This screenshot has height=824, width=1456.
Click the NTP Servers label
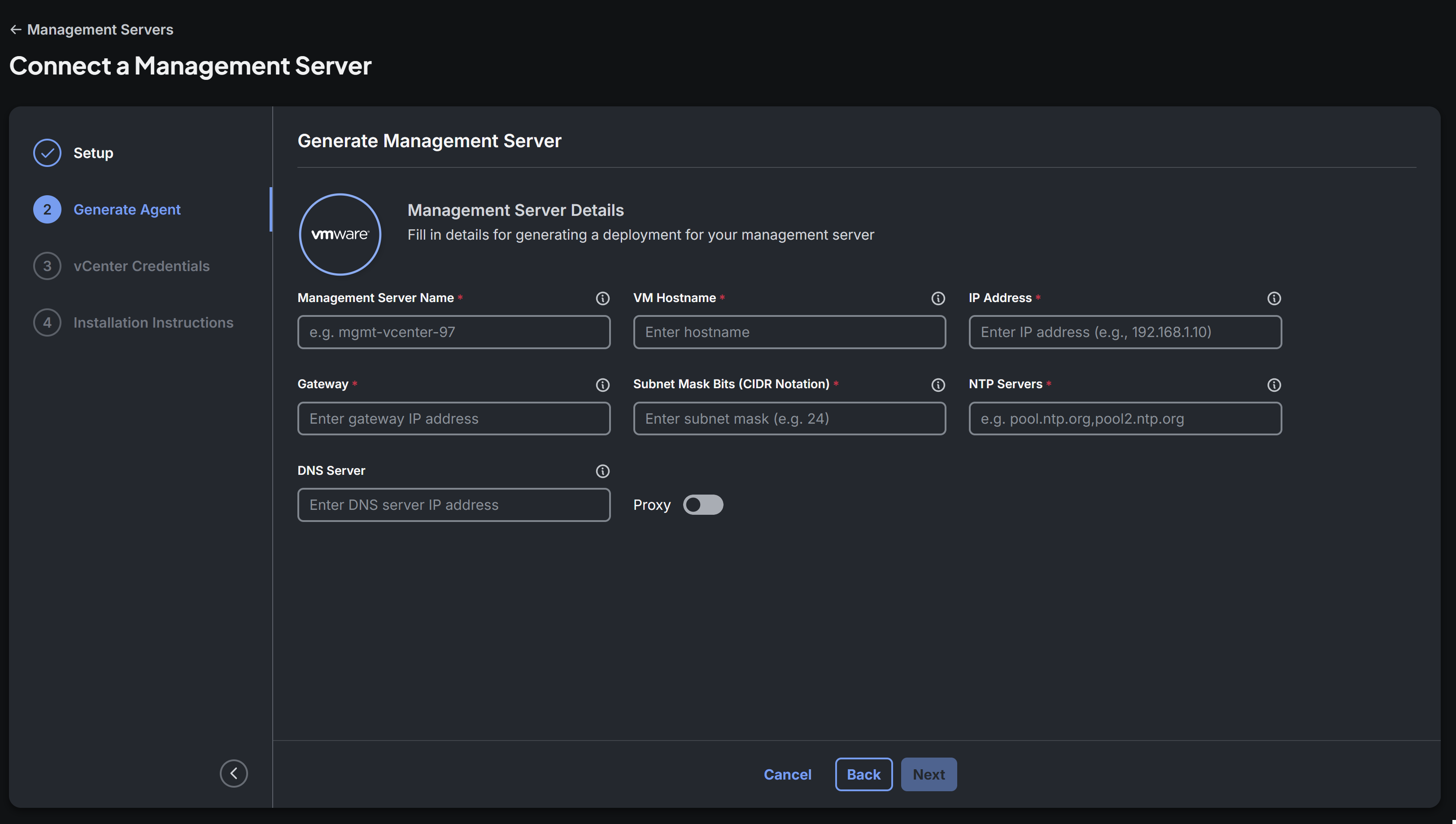tap(1005, 384)
